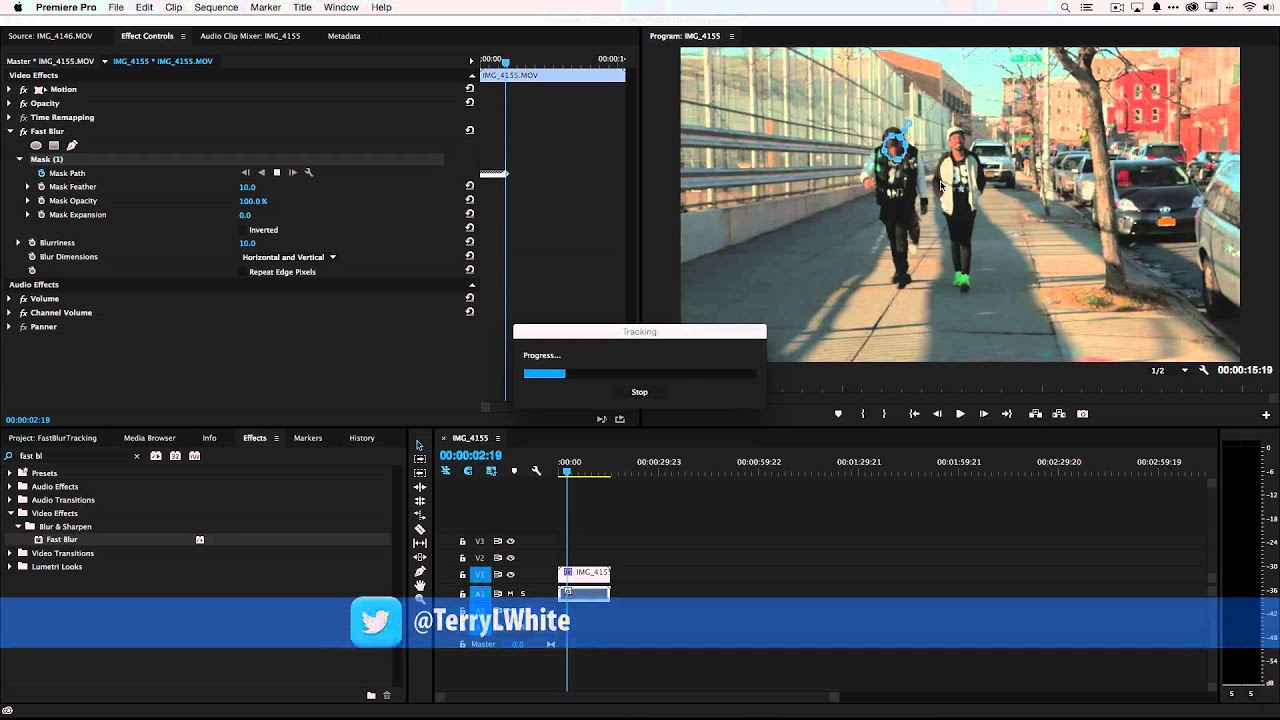Viewport: 1280px width, 720px height.
Task: Play the Program monitor sequence
Action: pyautogui.click(x=960, y=414)
